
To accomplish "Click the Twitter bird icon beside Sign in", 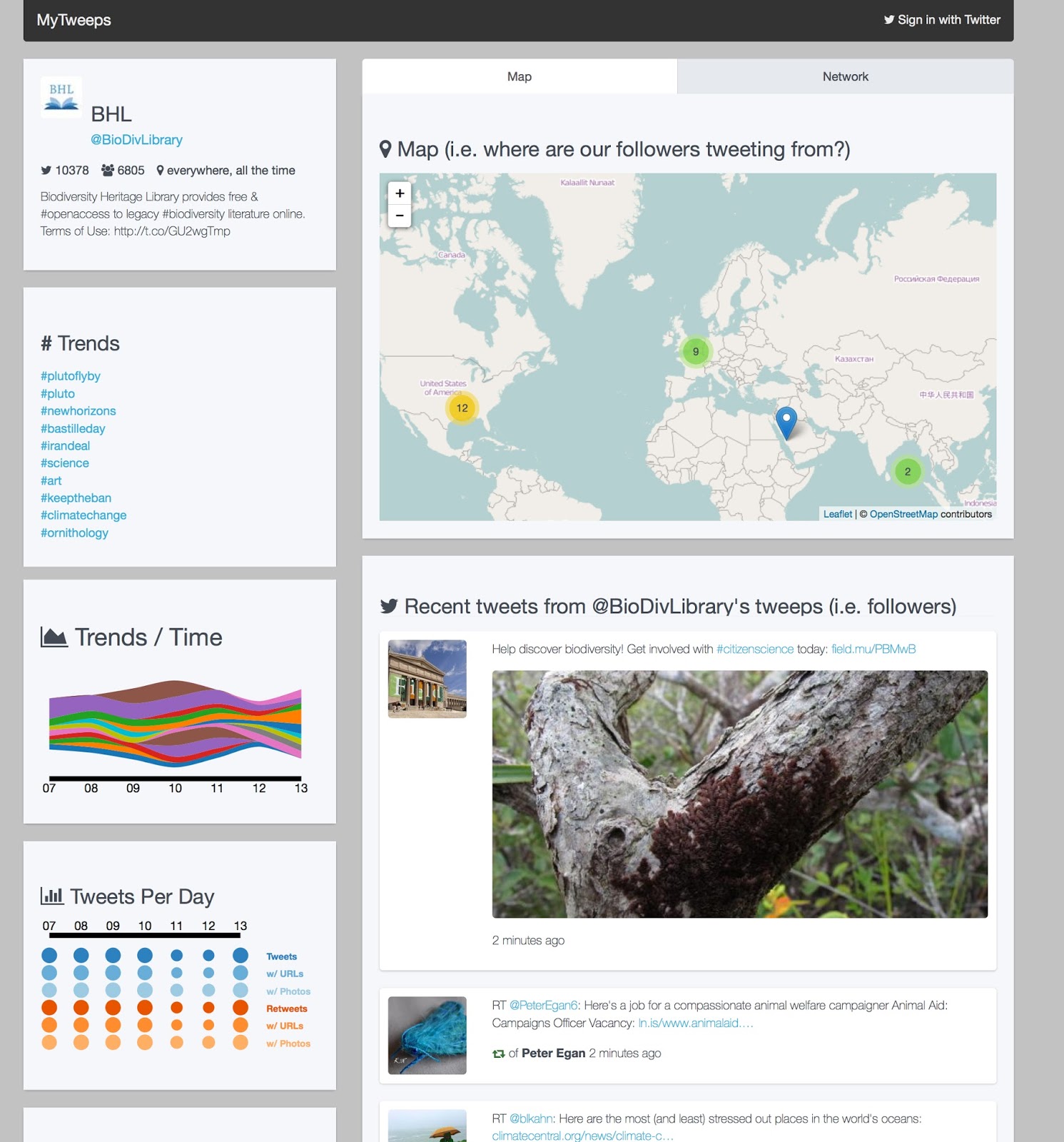I will (x=888, y=20).
